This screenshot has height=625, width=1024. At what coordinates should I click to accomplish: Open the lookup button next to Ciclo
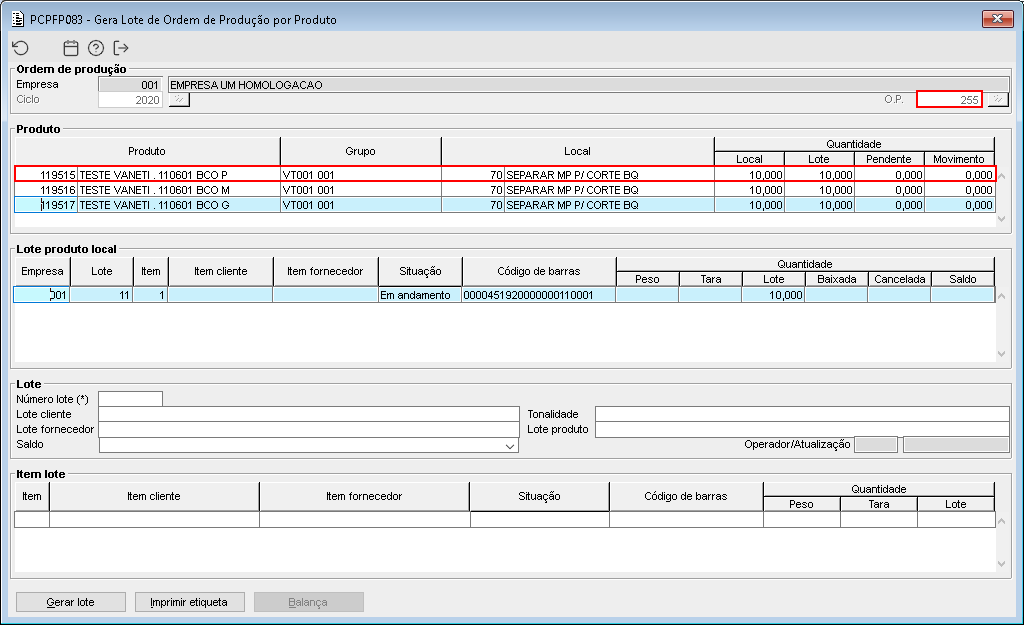[179, 99]
